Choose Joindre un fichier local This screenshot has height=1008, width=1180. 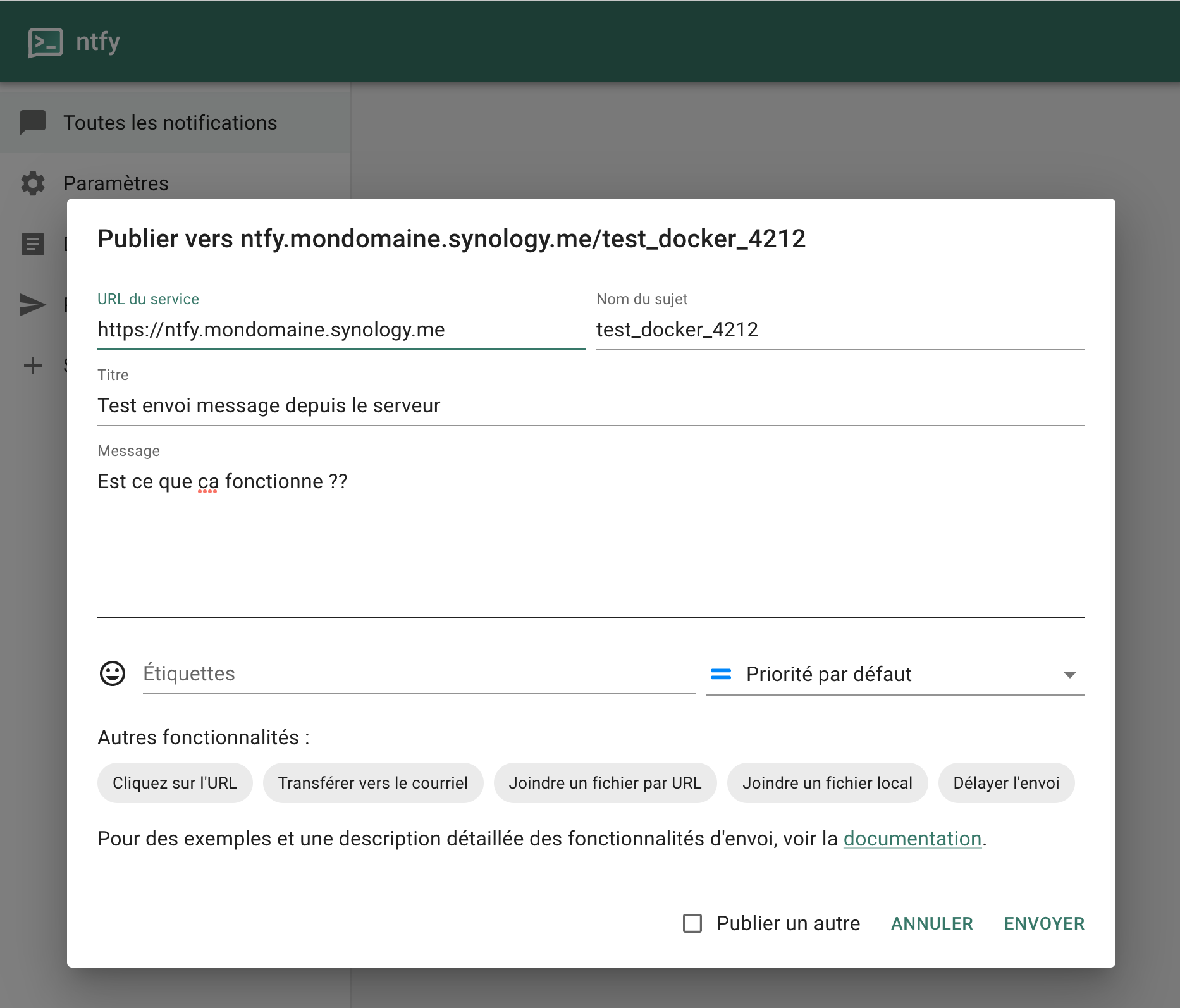pos(827,783)
